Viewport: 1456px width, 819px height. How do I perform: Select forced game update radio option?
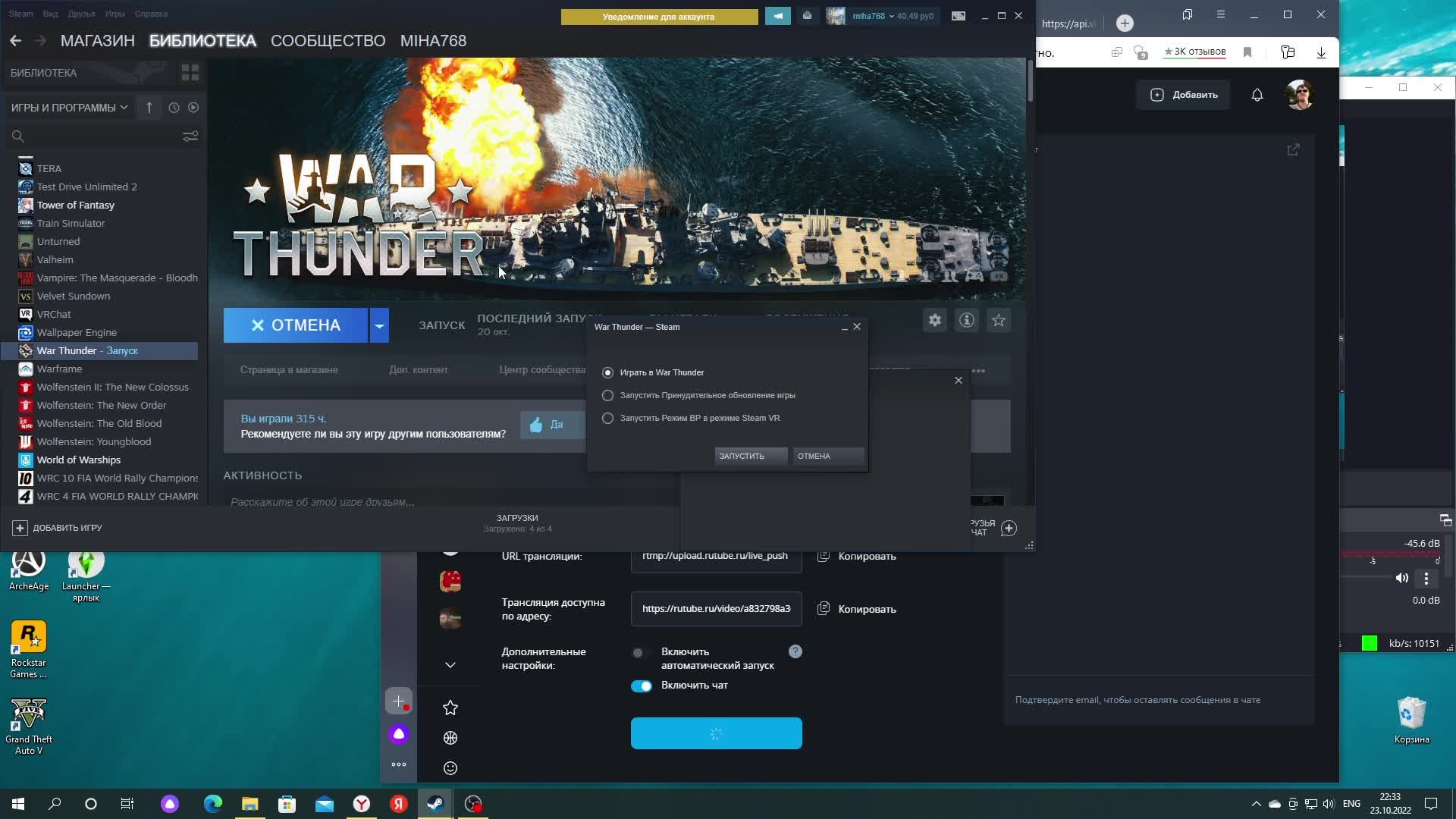(607, 395)
